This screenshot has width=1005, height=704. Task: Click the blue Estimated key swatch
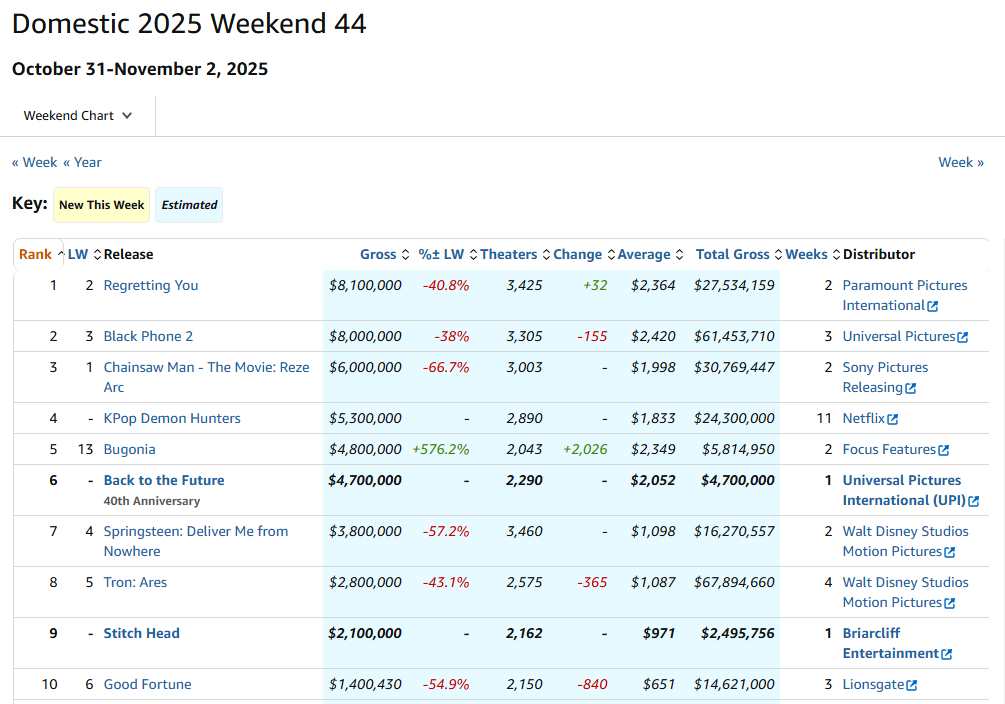[189, 205]
